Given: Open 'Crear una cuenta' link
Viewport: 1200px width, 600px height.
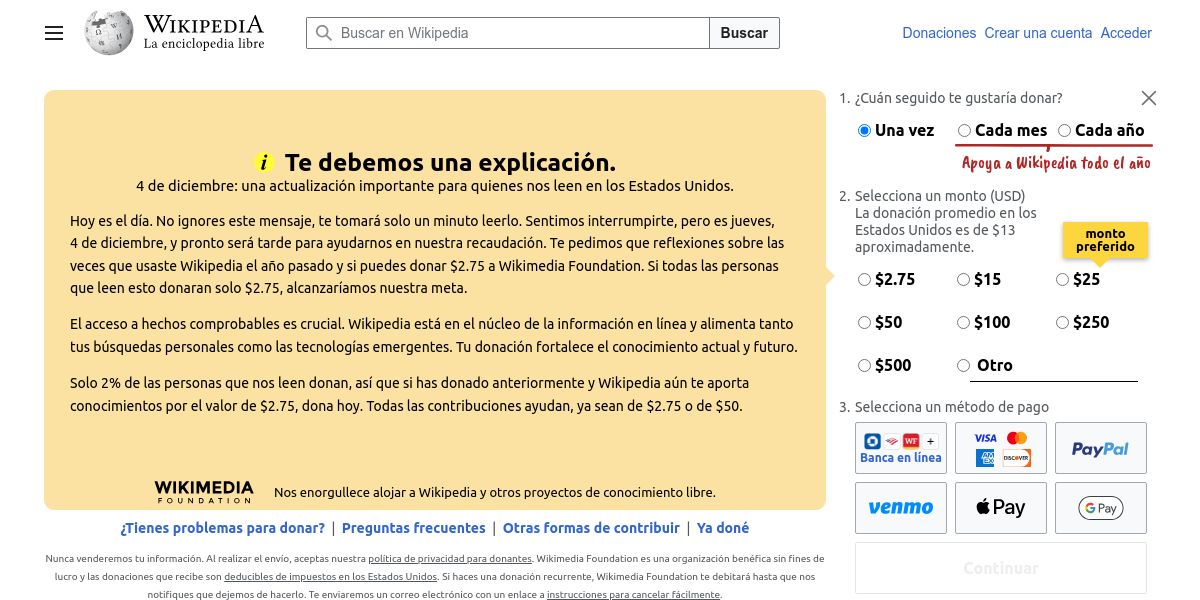Looking at the screenshot, I should pos(1038,33).
